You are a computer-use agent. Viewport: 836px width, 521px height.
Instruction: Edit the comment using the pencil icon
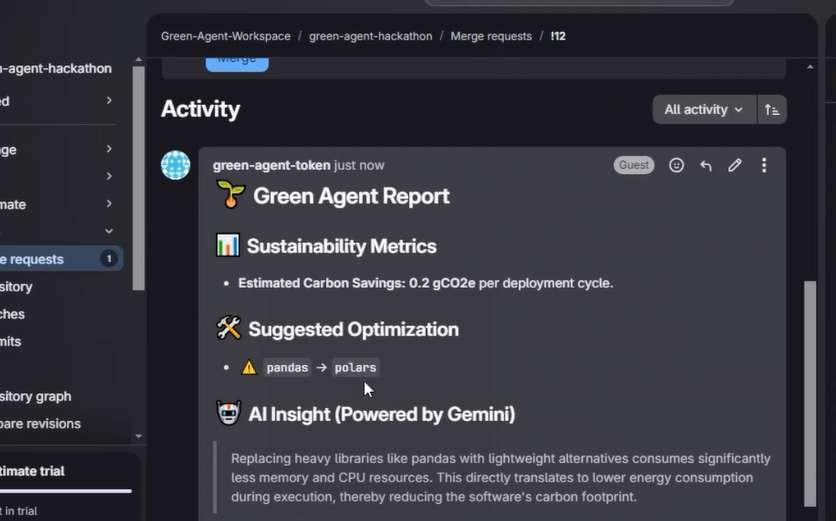pyautogui.click(x=735, y=165)
